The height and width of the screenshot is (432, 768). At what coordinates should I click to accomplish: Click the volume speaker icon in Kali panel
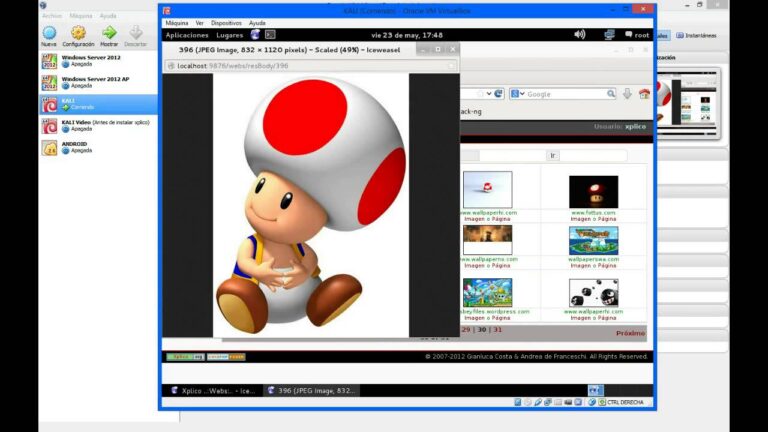580,34
